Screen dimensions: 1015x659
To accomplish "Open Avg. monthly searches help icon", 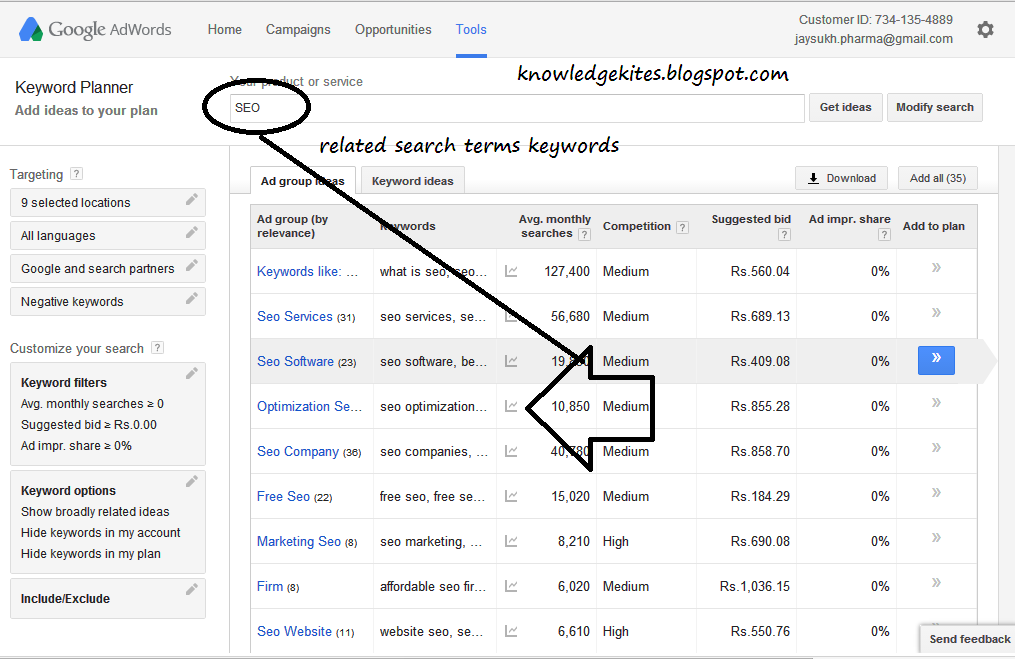I will [584, 234].
